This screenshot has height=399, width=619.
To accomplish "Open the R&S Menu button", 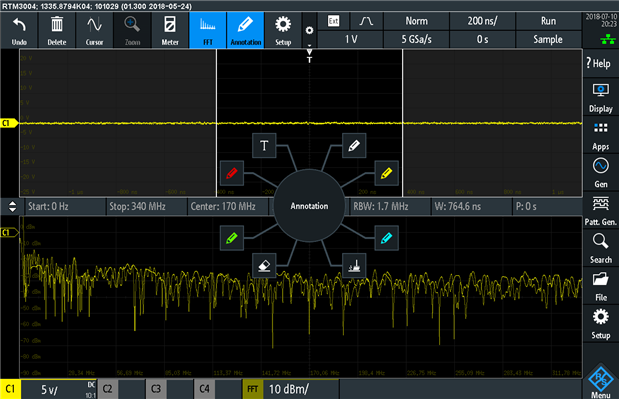I will click(600, 382).
